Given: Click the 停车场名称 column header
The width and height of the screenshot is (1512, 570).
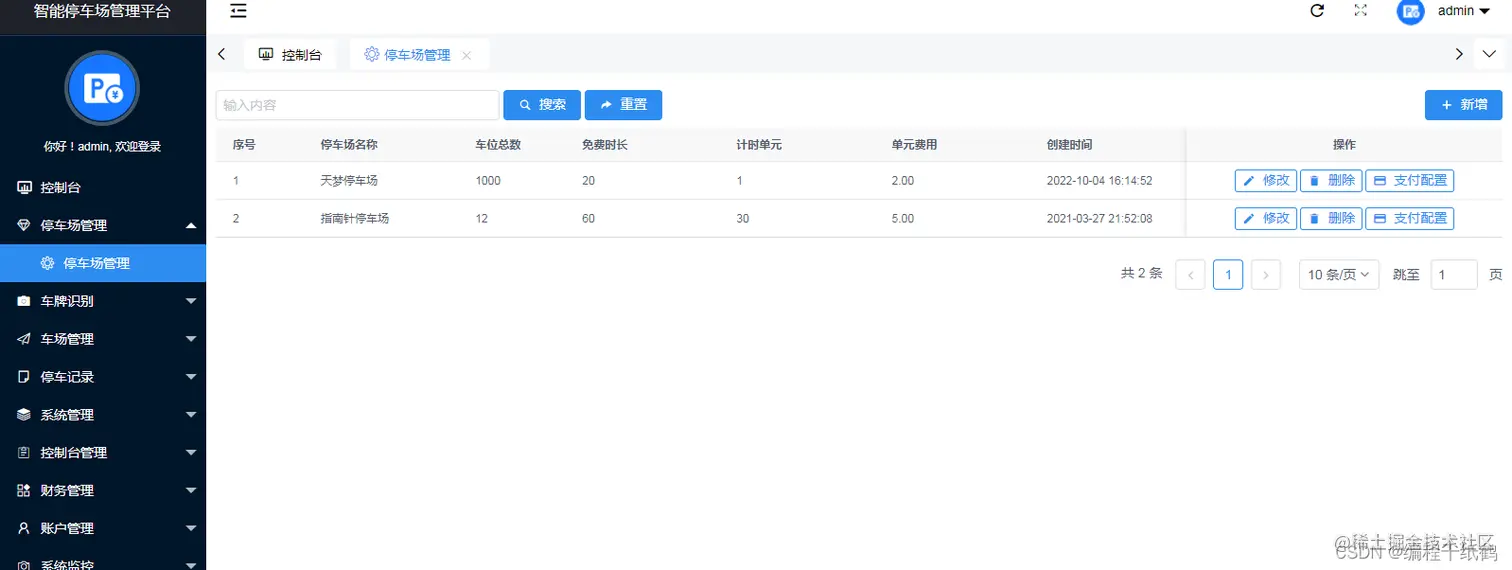Looking at the screenshot, I should pos(349,145).
